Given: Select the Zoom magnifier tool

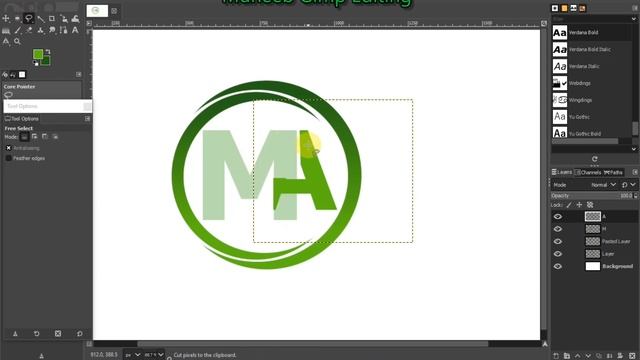Looking at the screenshot, I should [x=17, y=41].
